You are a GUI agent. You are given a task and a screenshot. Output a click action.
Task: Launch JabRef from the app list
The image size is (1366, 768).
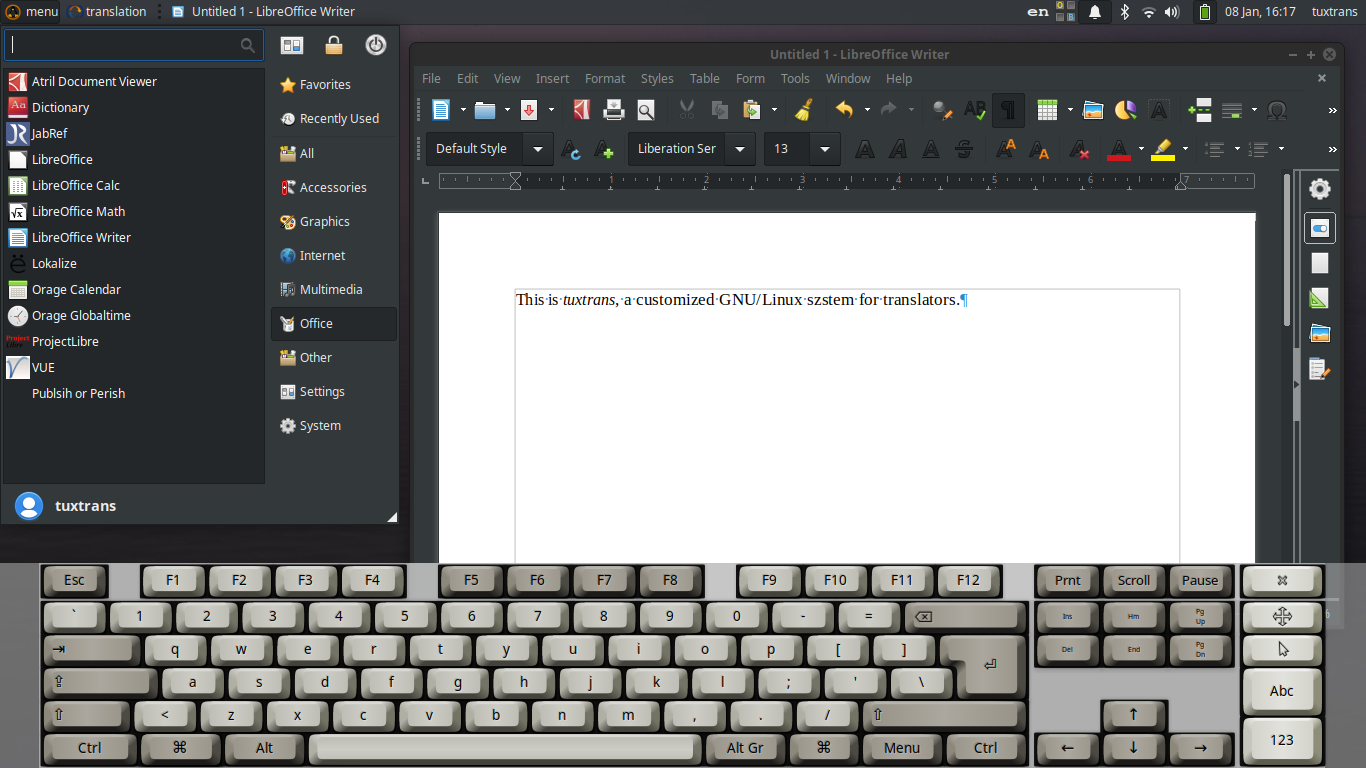click(133, 133)
